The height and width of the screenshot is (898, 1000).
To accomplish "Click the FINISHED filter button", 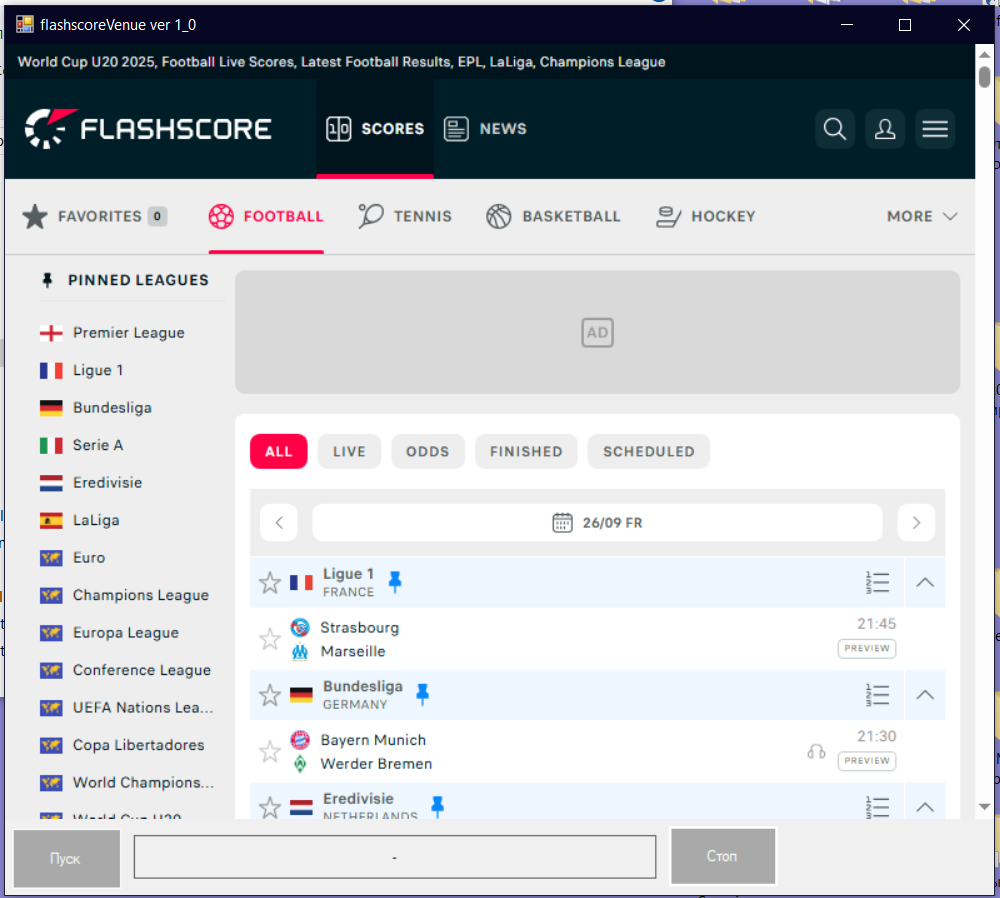I will coord(526,451).
